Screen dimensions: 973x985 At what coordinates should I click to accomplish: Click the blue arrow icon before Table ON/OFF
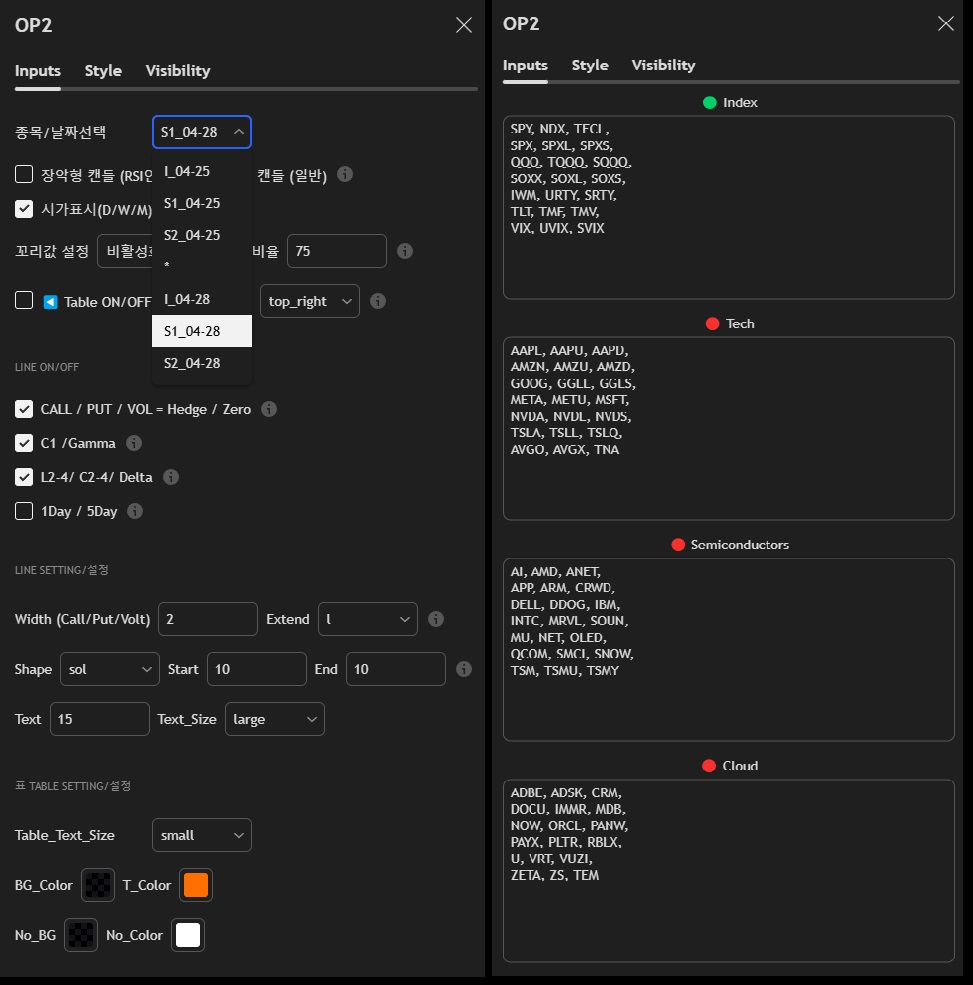click(x=50, y=302)
